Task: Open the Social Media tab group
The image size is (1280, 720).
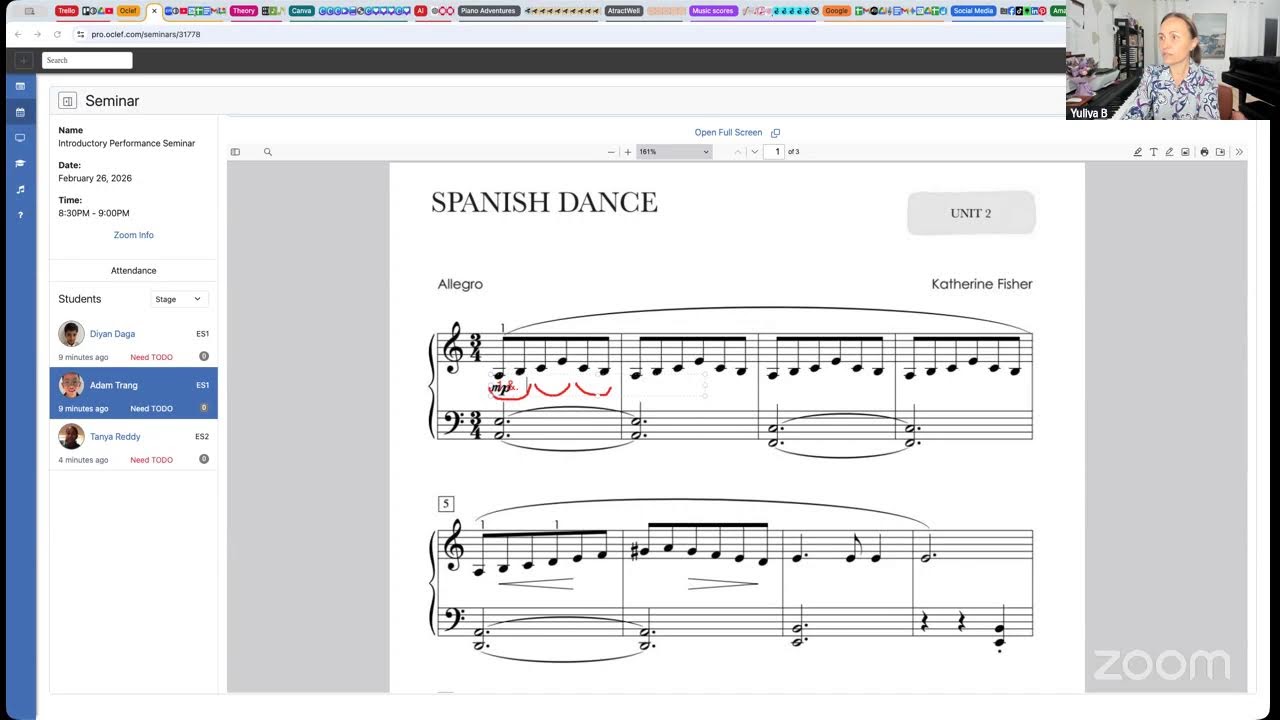Action: [x=973, y=11]
